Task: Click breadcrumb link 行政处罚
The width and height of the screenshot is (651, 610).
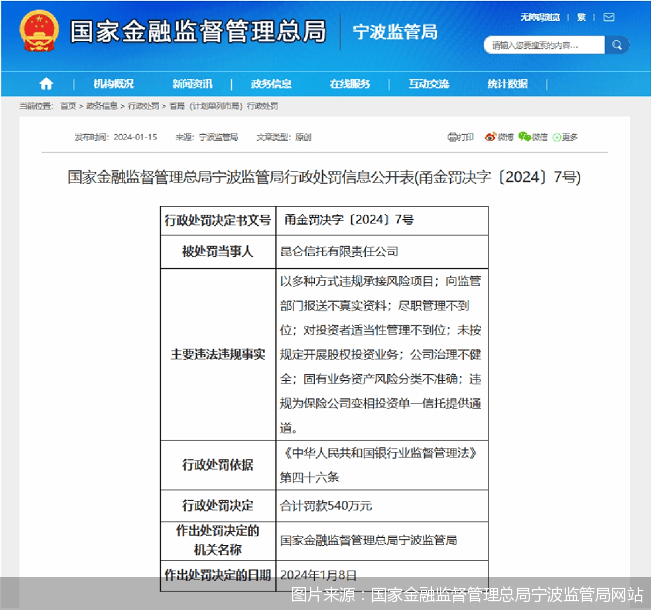Action: (143, 106)
